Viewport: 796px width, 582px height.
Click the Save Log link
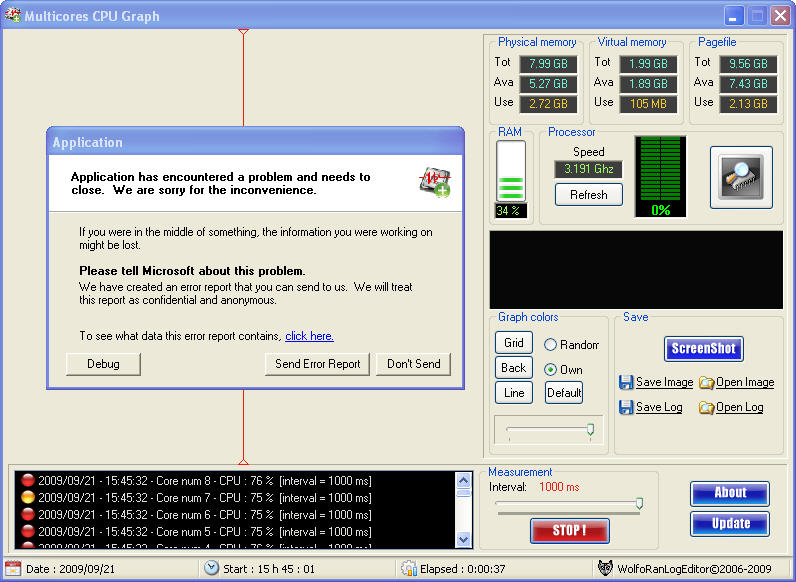659,407
